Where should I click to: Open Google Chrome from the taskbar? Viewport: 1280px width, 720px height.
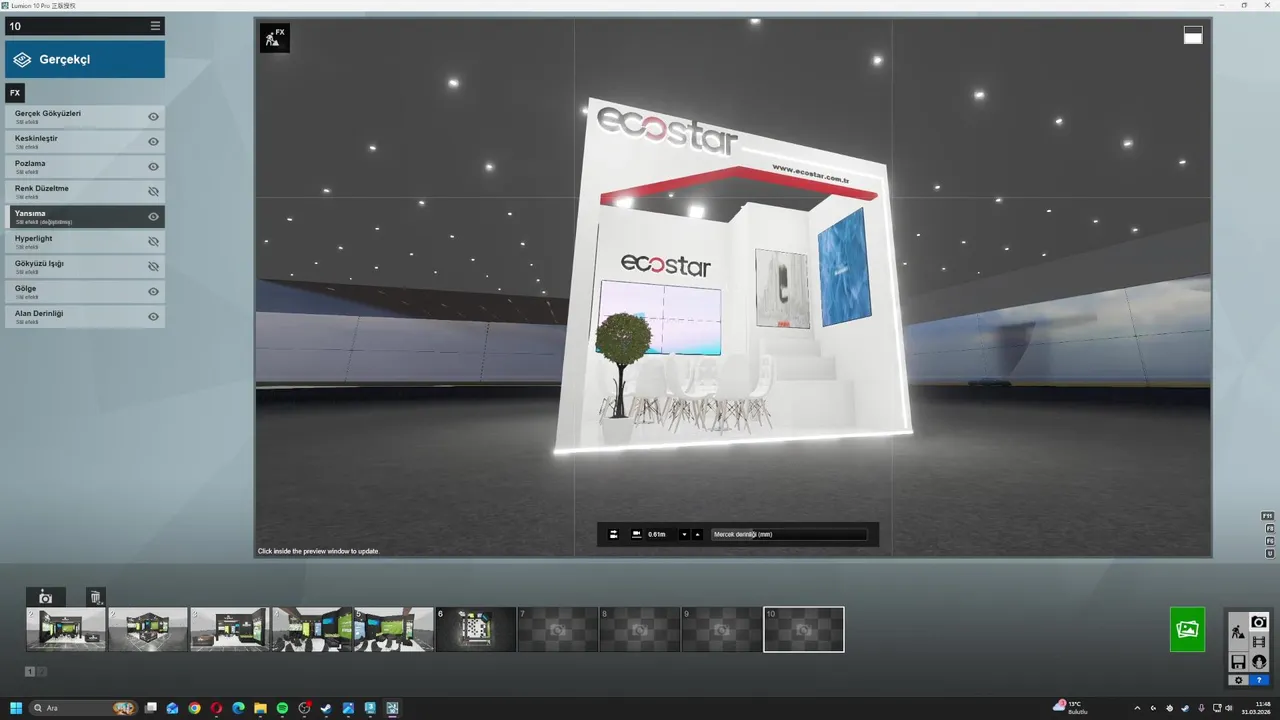pyautogui.click(x=194, y=708)
